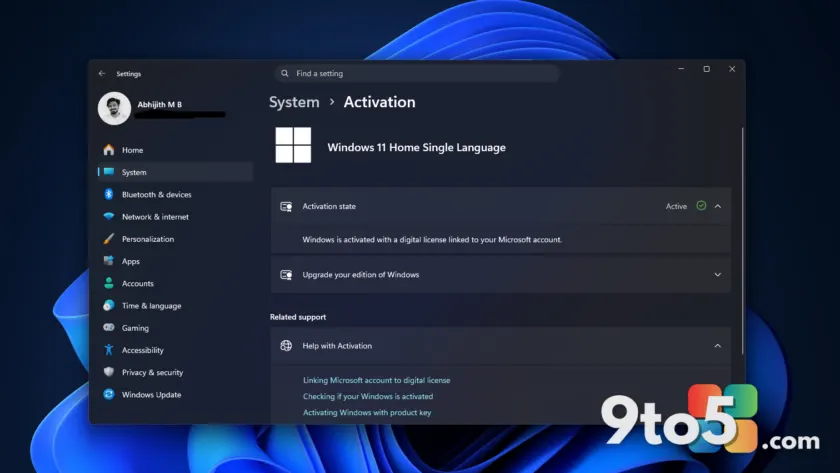Click the Gaming controller icon
The image size is (840, 473).
pyautogui.click(x=109, y=327)
